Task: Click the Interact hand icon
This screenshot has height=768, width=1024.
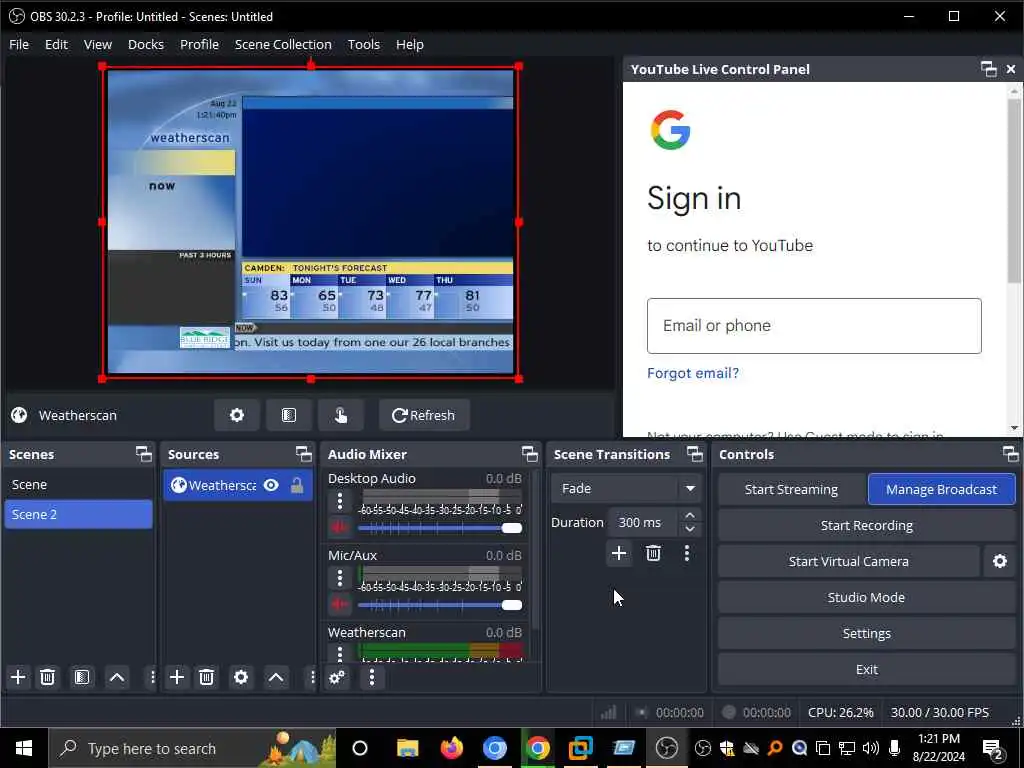Action: pyautogui.click(x=341, y=415)
